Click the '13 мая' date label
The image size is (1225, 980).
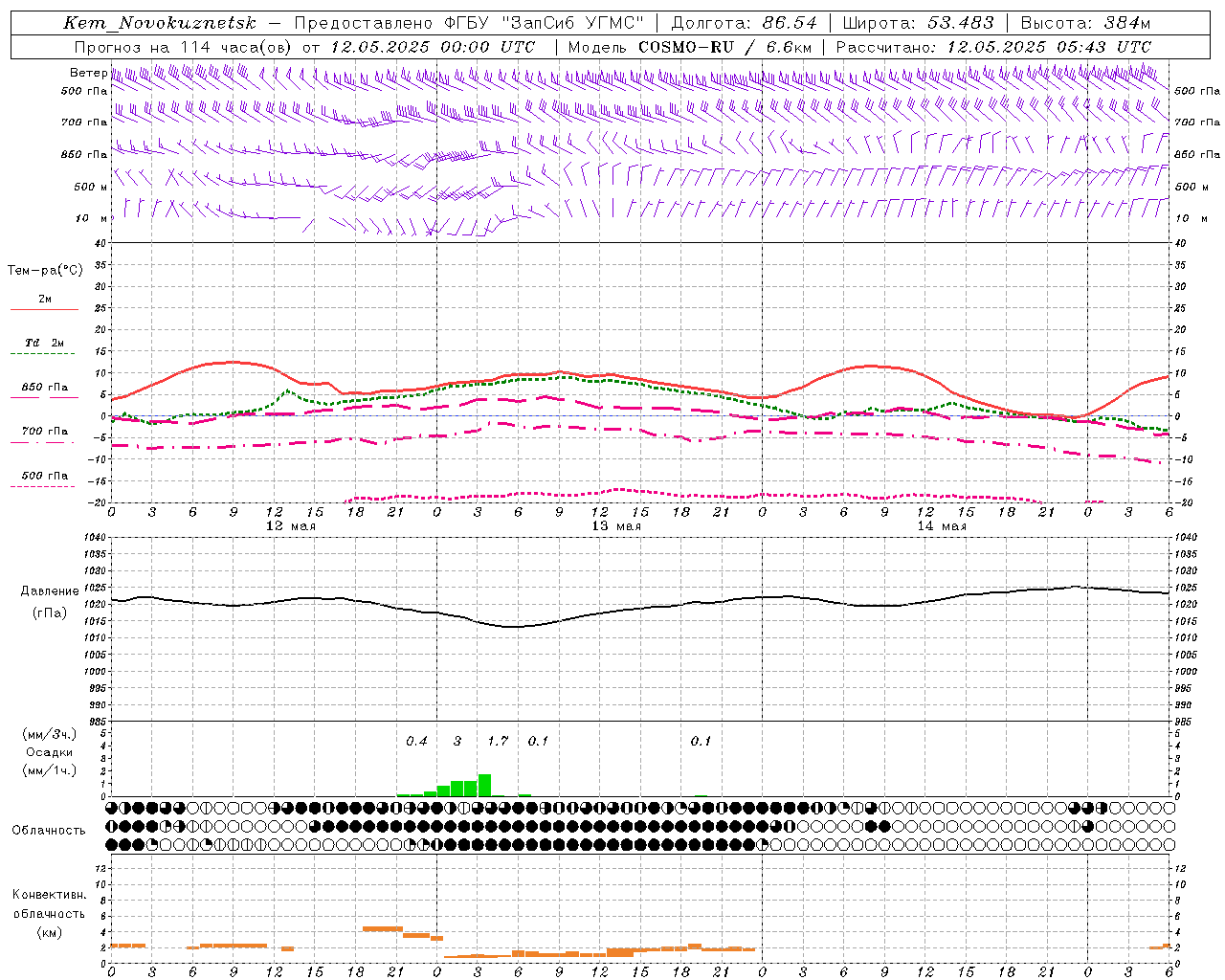616,526
